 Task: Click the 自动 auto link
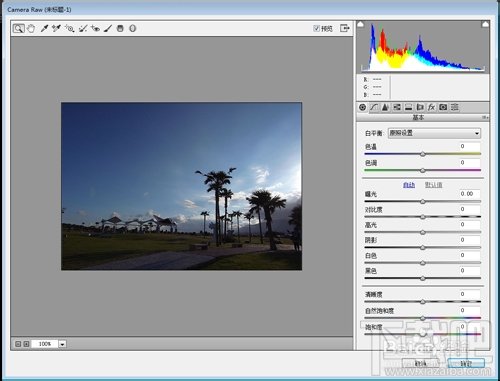pyautogui.click(x=409, y=185)
